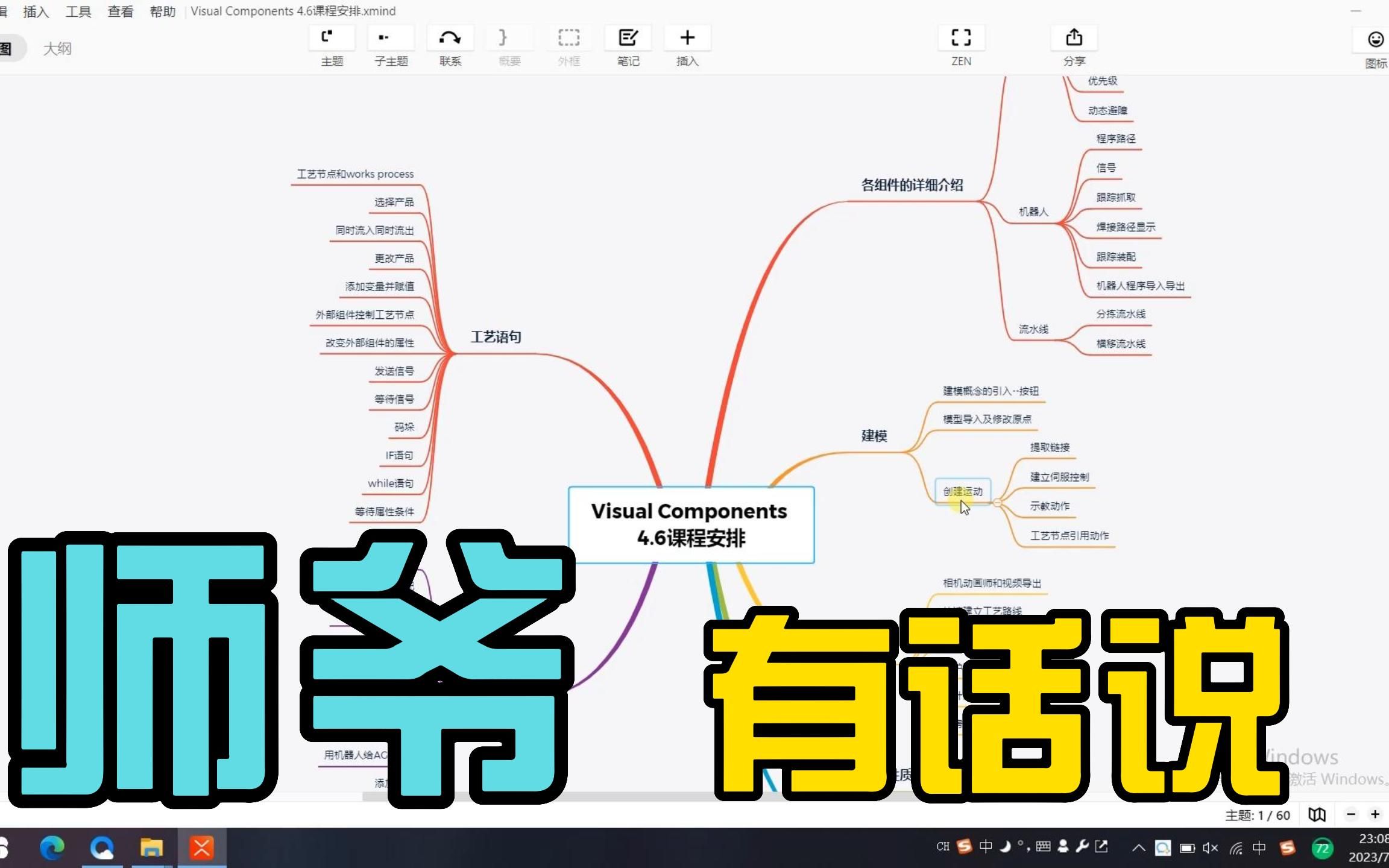Open the 帮助 menu
The height and width of the screenshot is (868, 1389).
[163, 11]
